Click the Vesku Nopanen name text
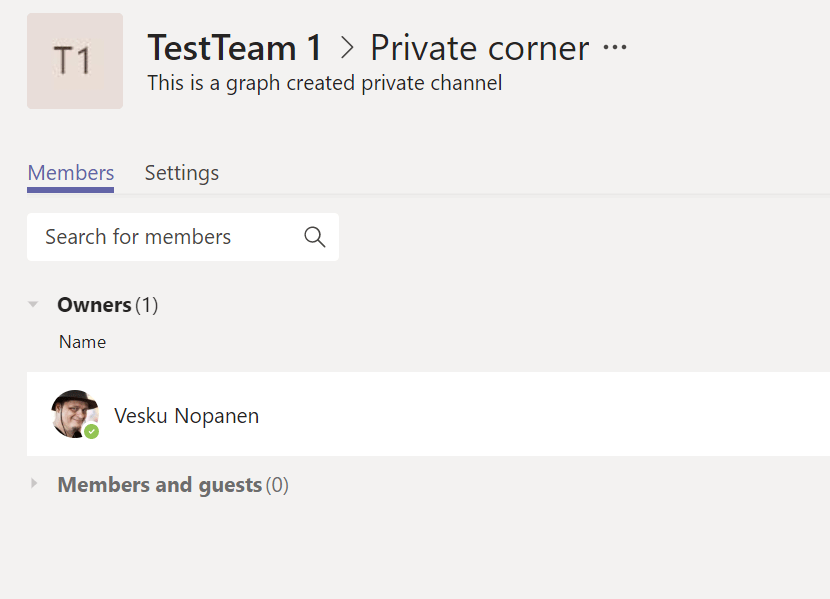Screen dimensions: 830x599 [x=187, y=416]
